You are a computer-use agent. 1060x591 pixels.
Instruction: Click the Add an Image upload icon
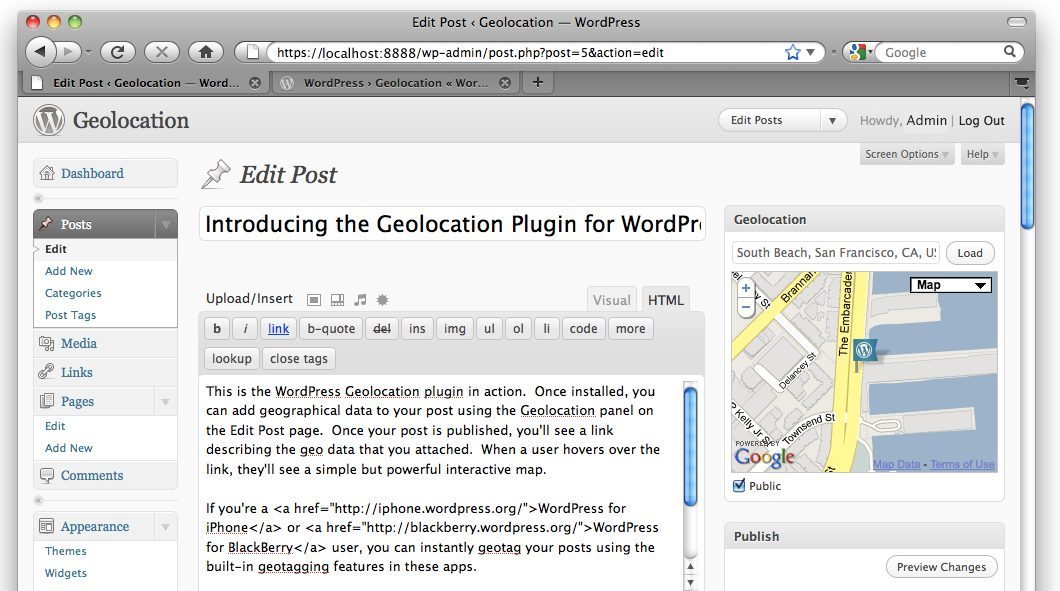tap(314, 300)
